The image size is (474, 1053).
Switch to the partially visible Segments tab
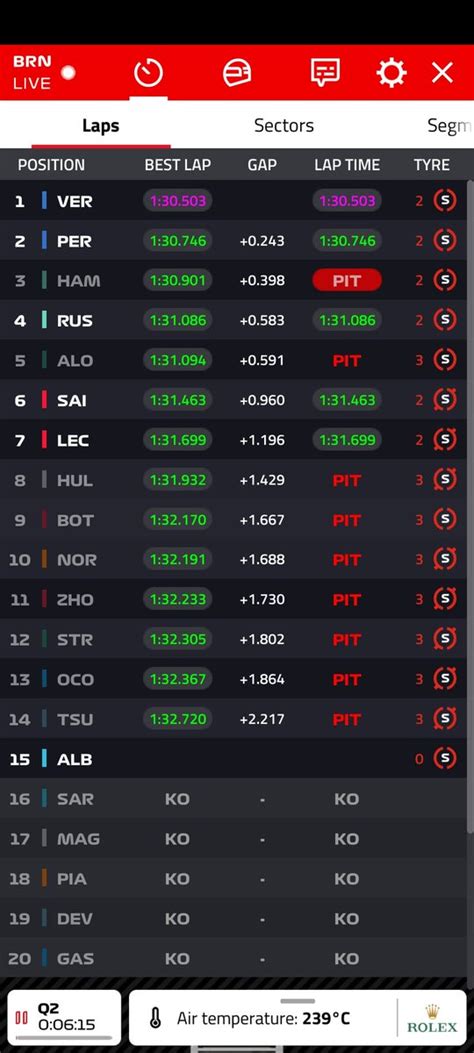click(450, 126)
